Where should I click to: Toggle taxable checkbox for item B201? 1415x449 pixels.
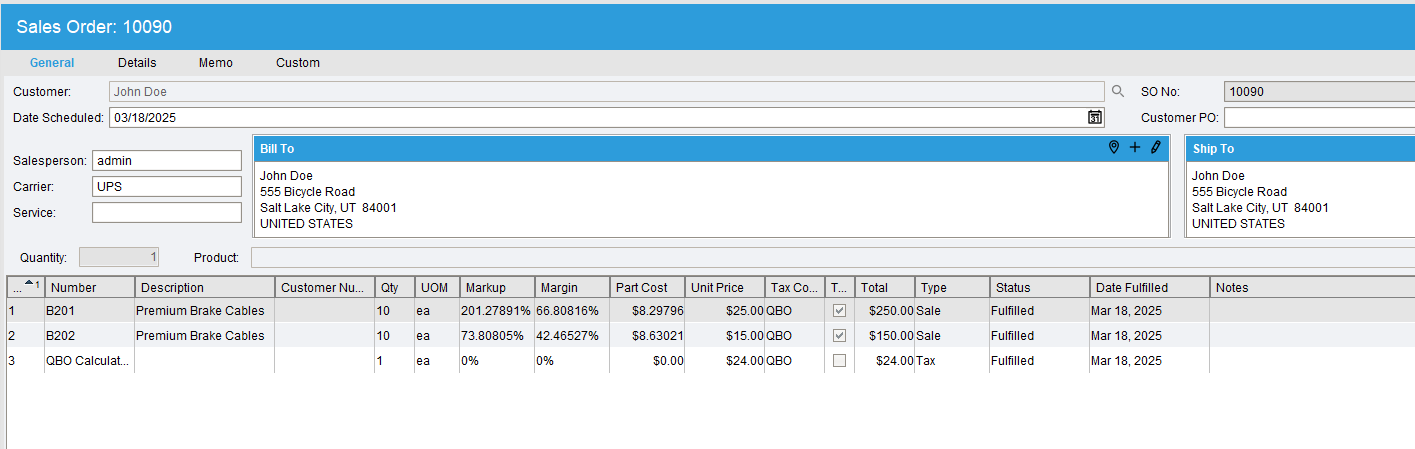(839, 311)
